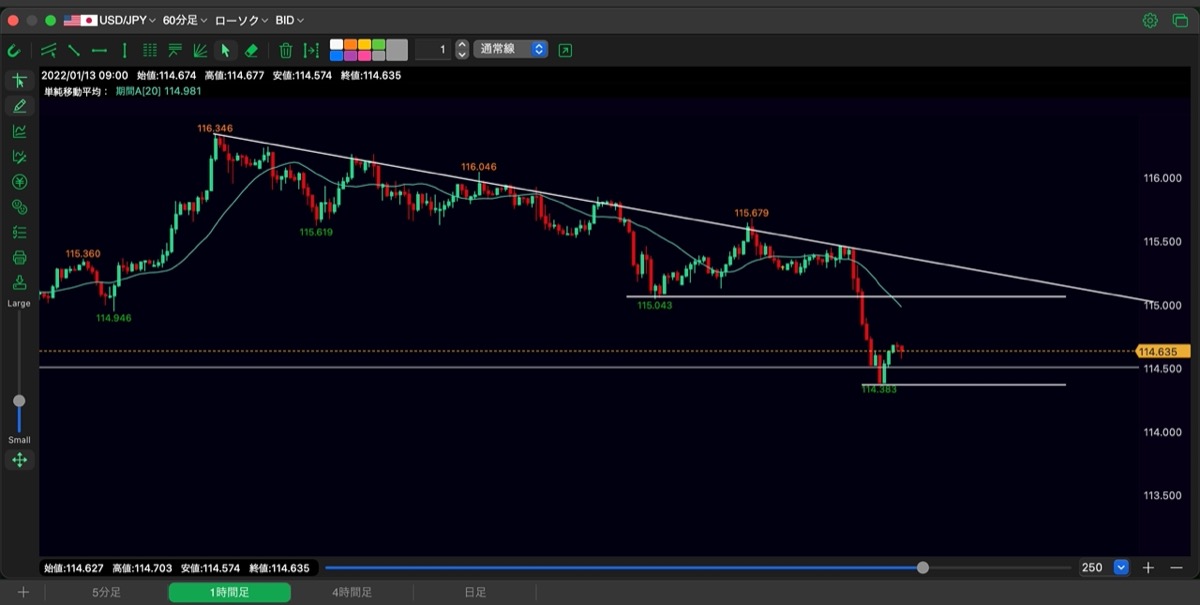This screenshot has width=1200, height=605.
Task: Open chart settings gear icon
Action: [x=1150, y=20]
